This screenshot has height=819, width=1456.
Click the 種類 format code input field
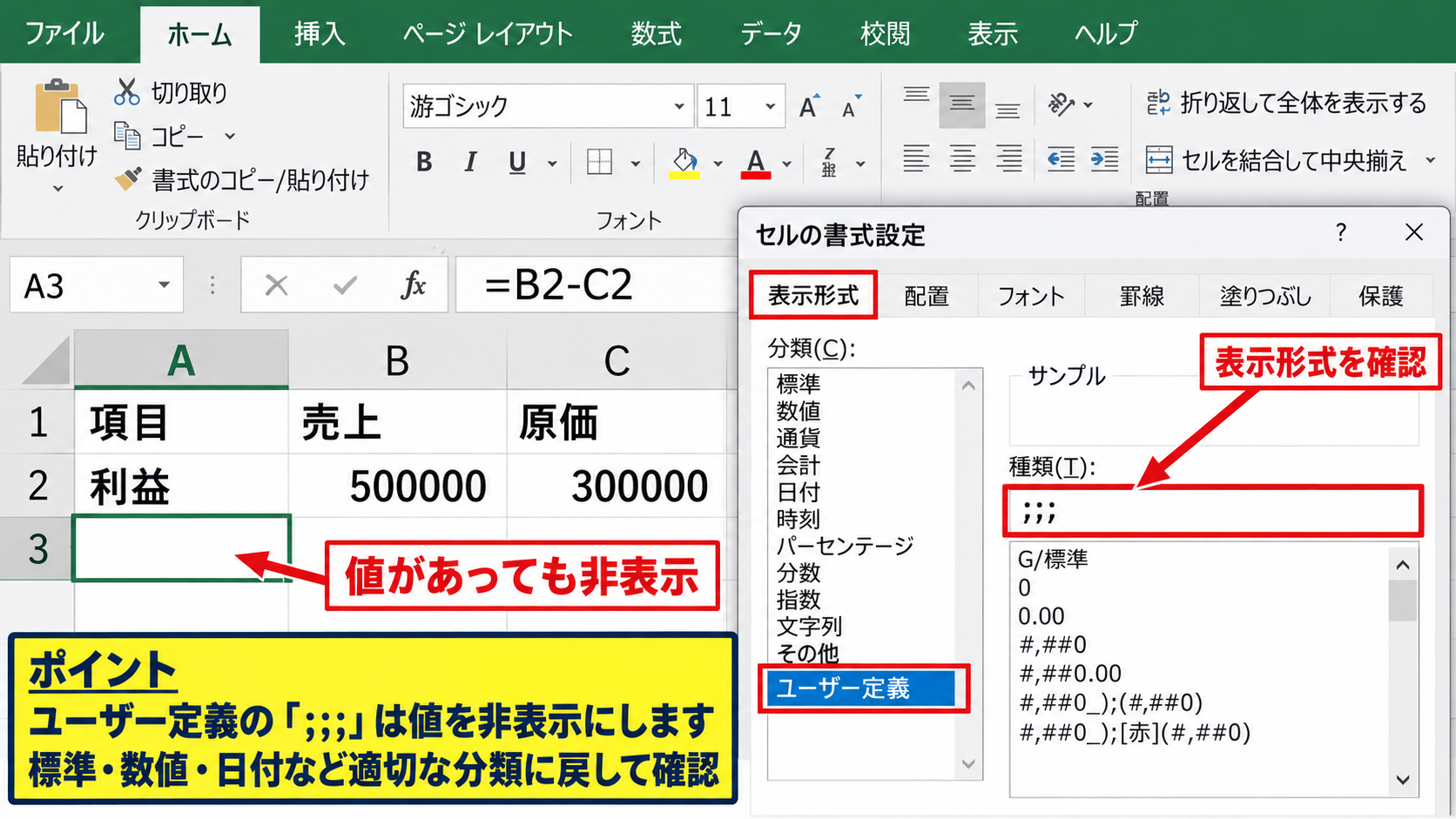pos(1212,511)
